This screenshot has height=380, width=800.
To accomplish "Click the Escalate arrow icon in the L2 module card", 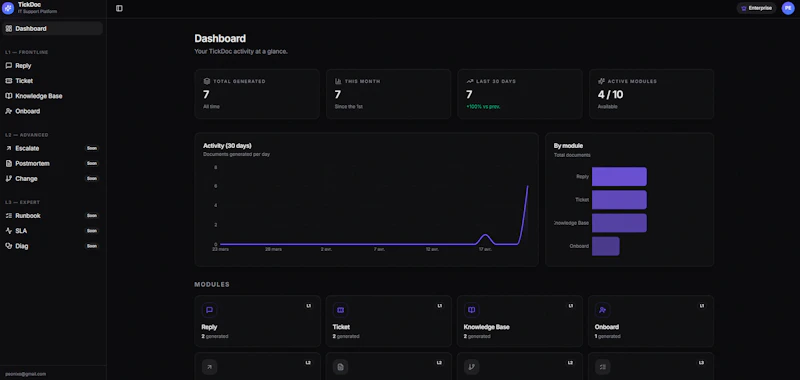I will [209, 367].
